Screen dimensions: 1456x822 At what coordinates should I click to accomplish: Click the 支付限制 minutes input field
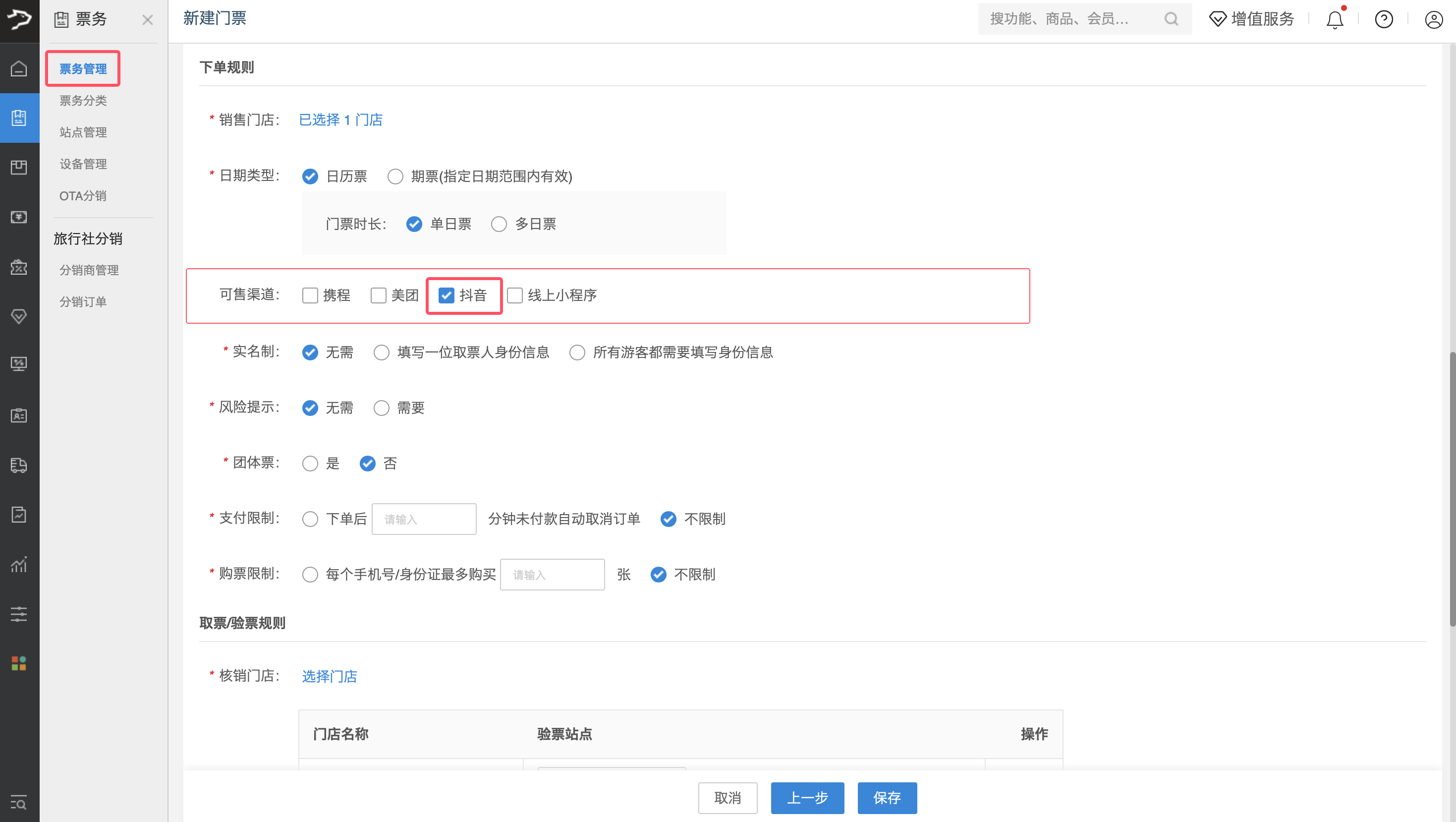pyautogui.click(x=424, y=519)
